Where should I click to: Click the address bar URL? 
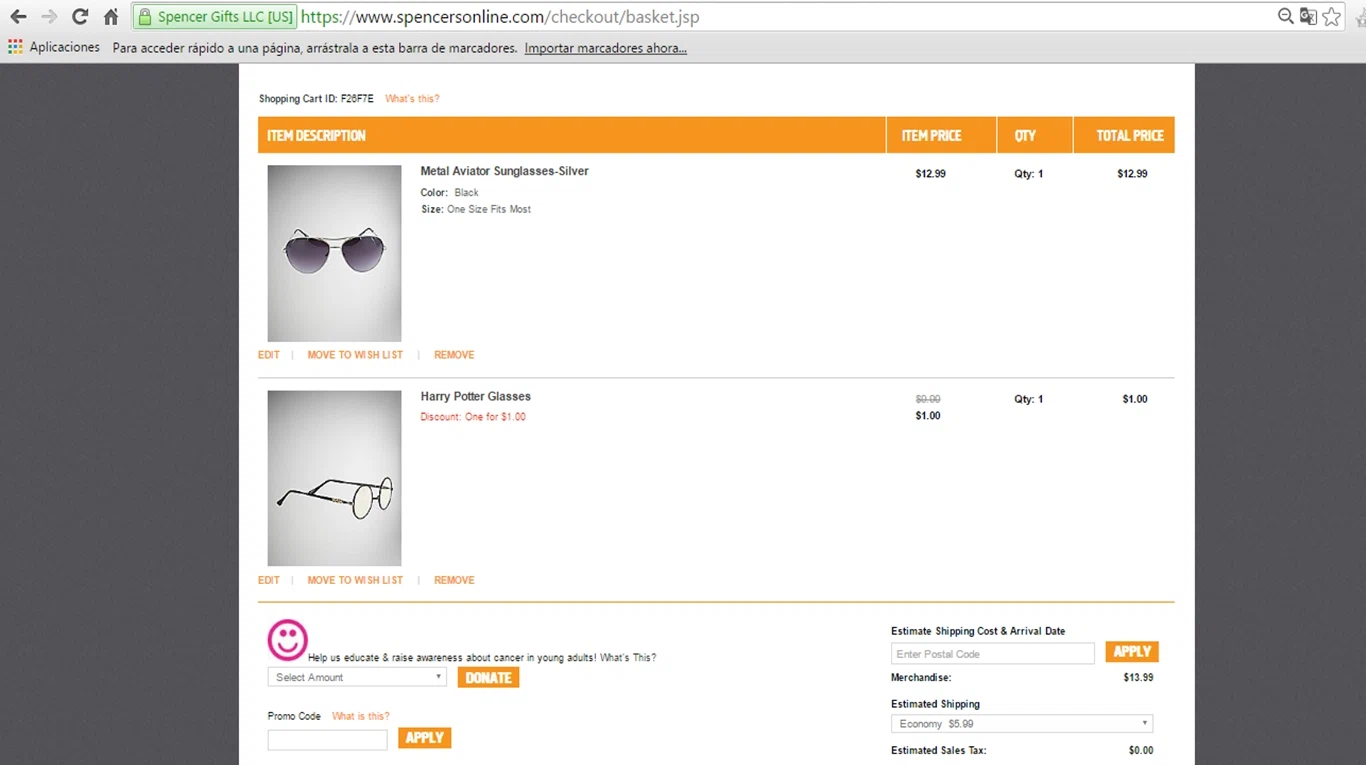click(500, 17)
